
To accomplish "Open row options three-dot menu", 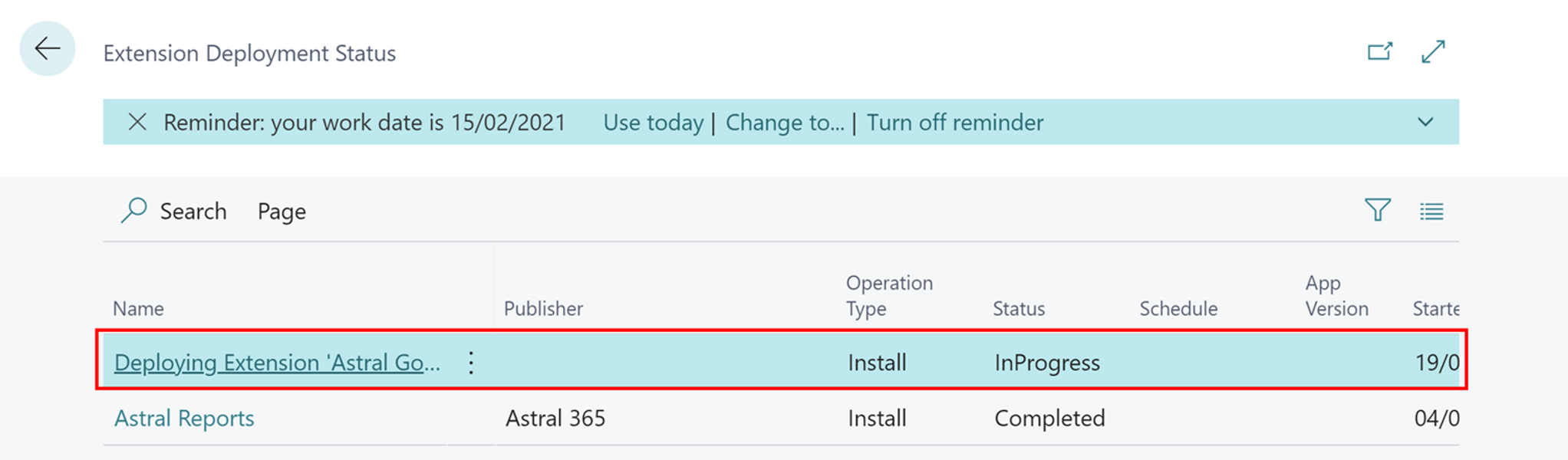I will pos(471,362).
